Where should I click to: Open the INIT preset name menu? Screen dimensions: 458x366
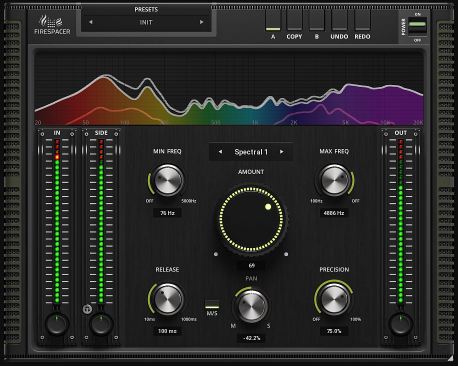coord(146,22)
